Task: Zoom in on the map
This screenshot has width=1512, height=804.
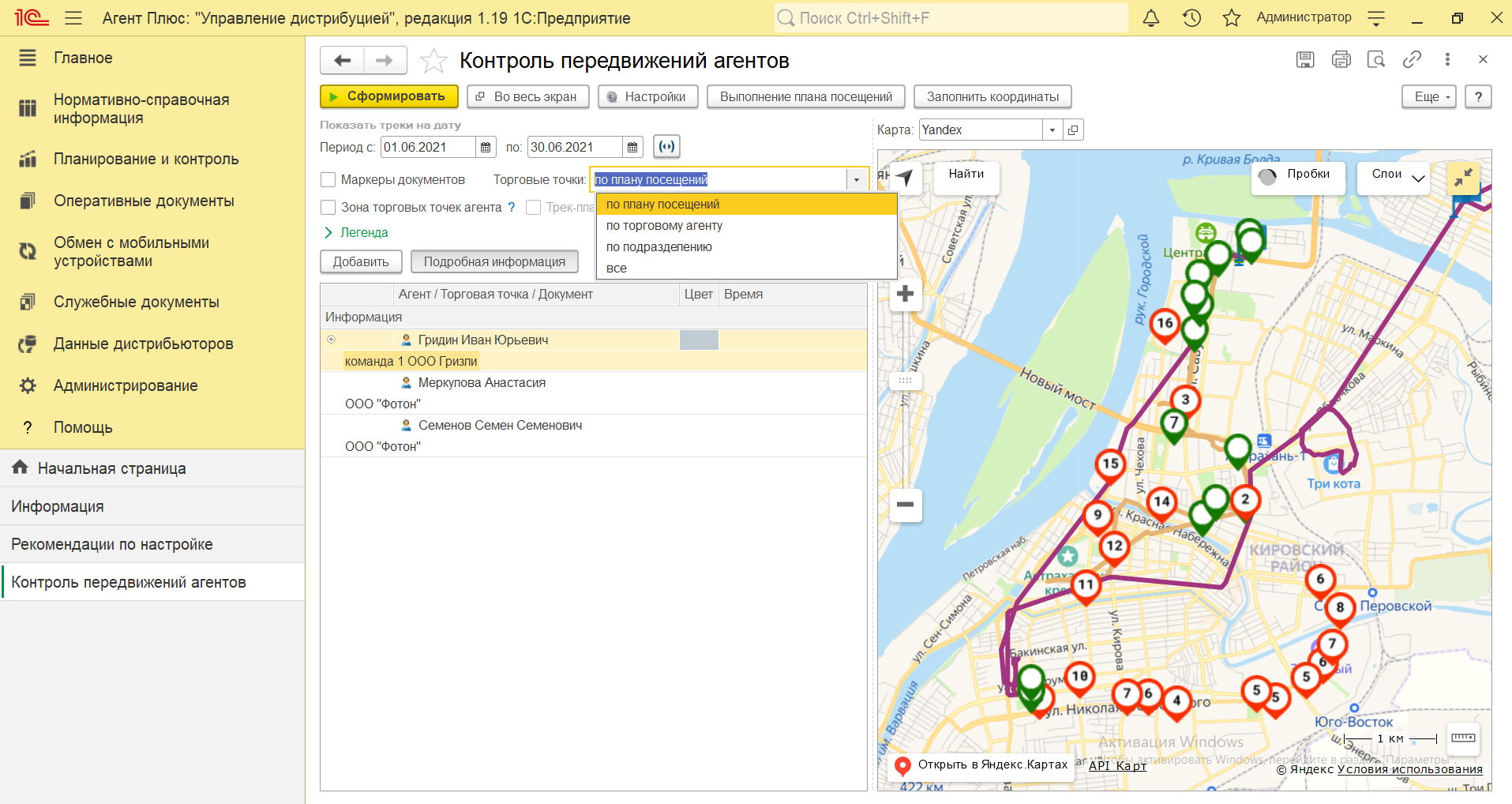Action: (906, 294)
